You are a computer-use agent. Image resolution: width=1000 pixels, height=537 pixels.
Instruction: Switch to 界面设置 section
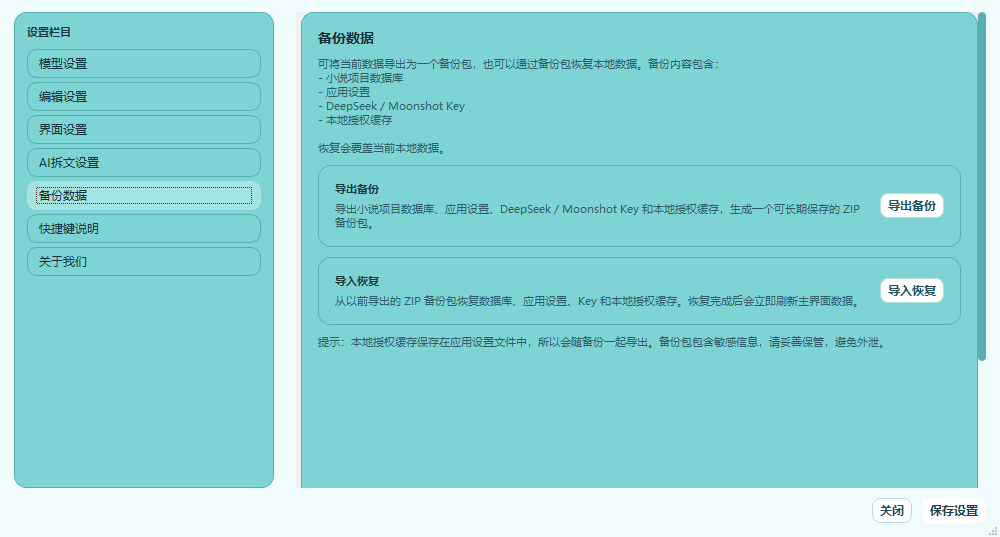pyautogui.click(x=143, y=129)
